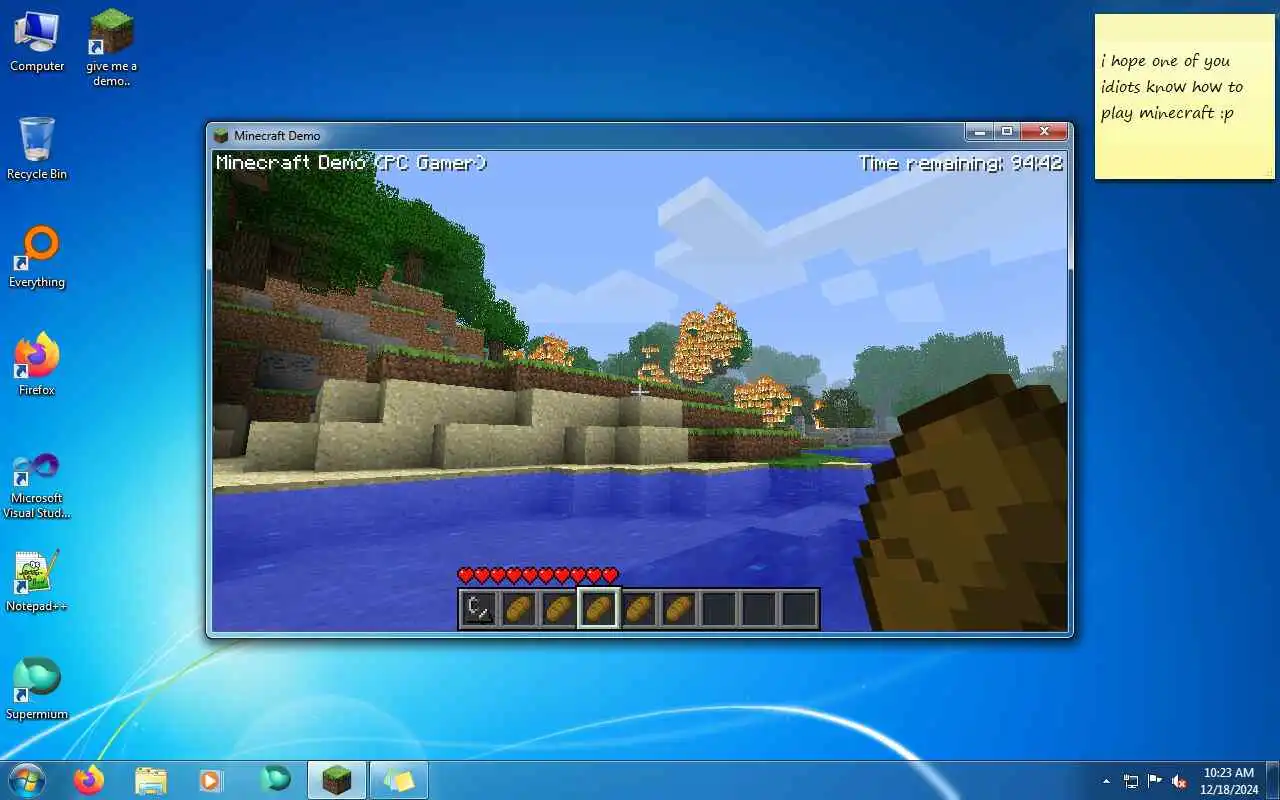Select the Supermium desktop shortcut
The image size is (1280, 800).
pos(37,689)
